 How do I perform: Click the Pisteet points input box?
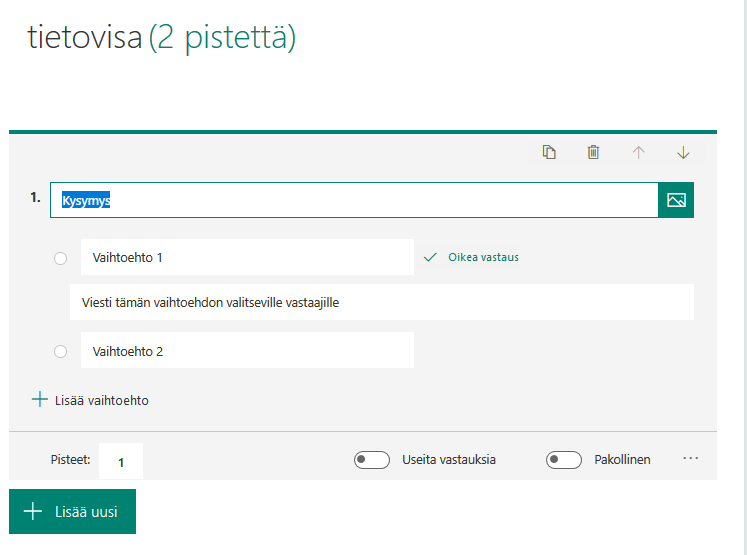121,462
